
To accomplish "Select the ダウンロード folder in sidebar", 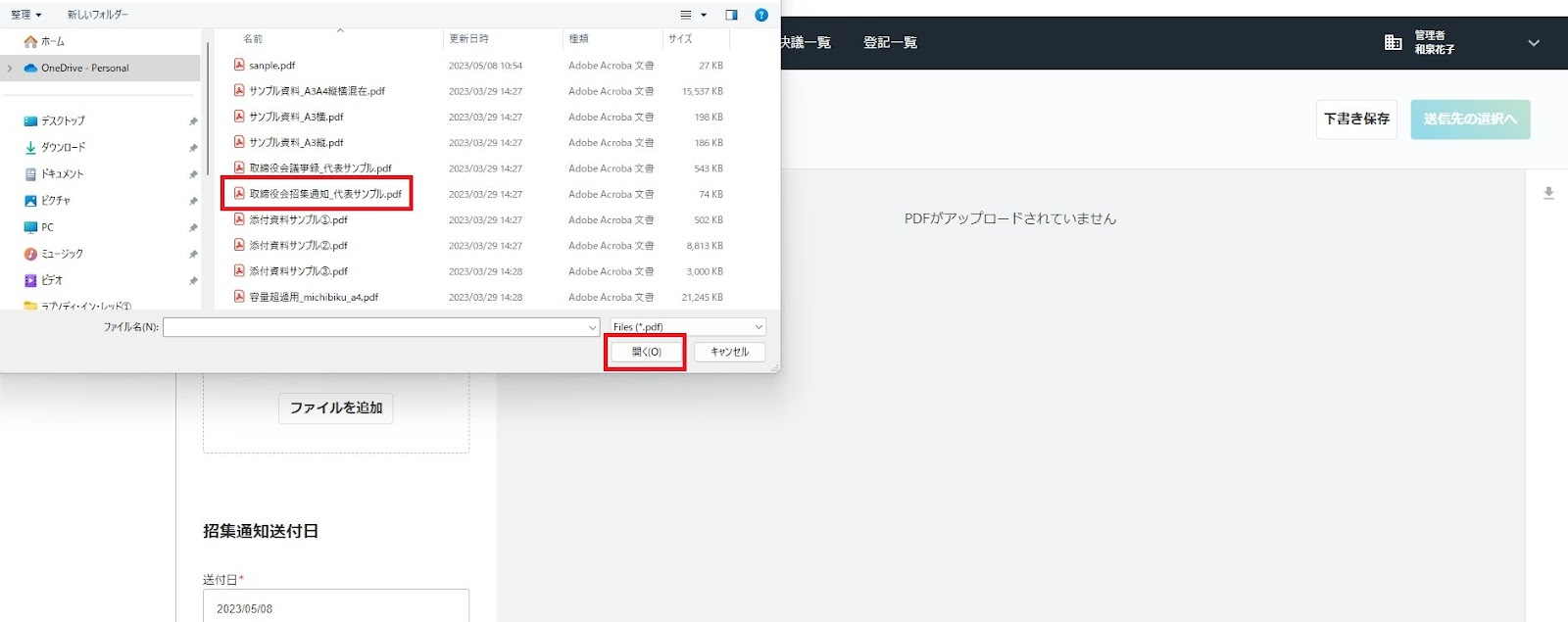I will coord(63,147).
